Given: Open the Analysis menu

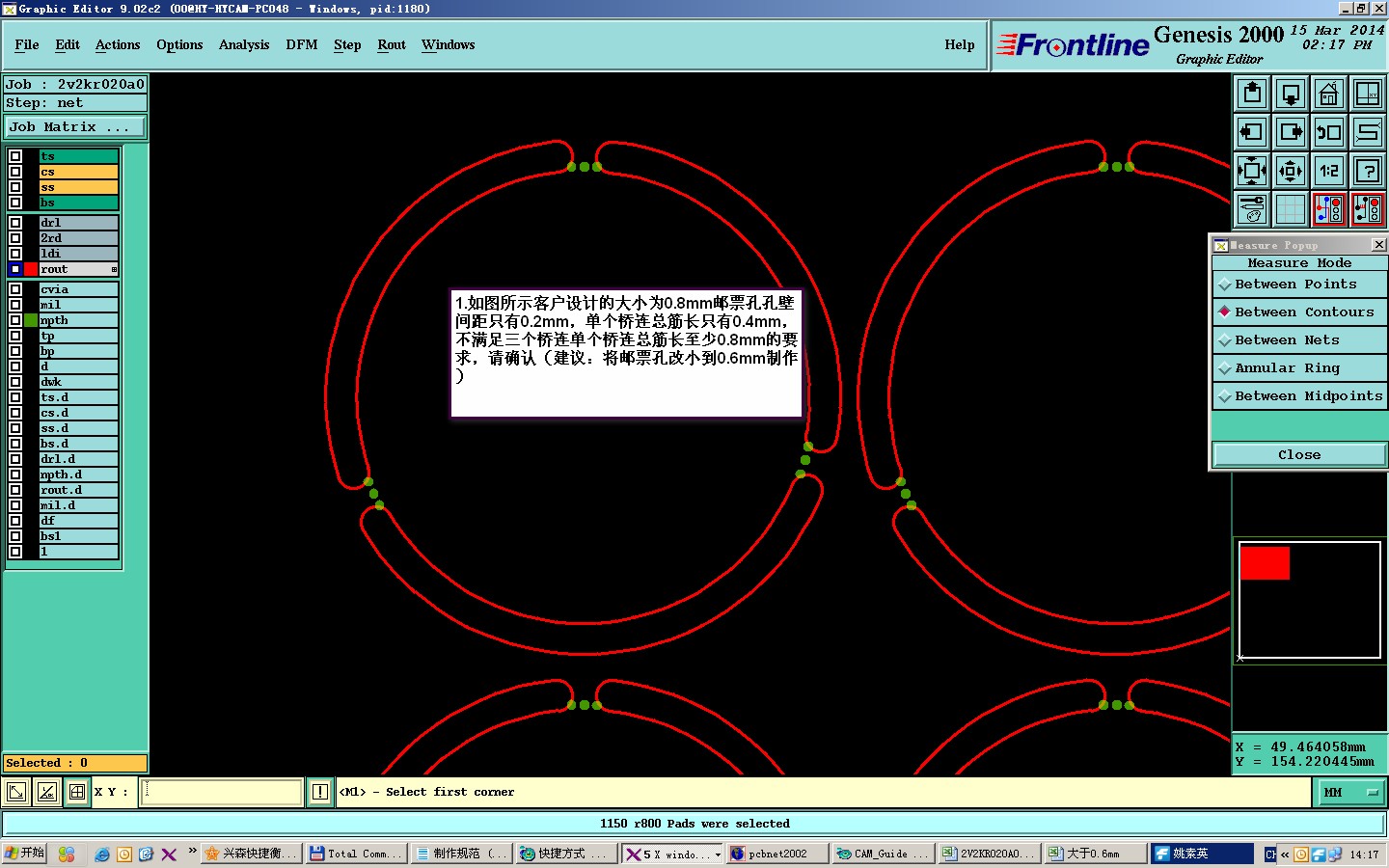Looking at the screenshot, I should [244, 45].
